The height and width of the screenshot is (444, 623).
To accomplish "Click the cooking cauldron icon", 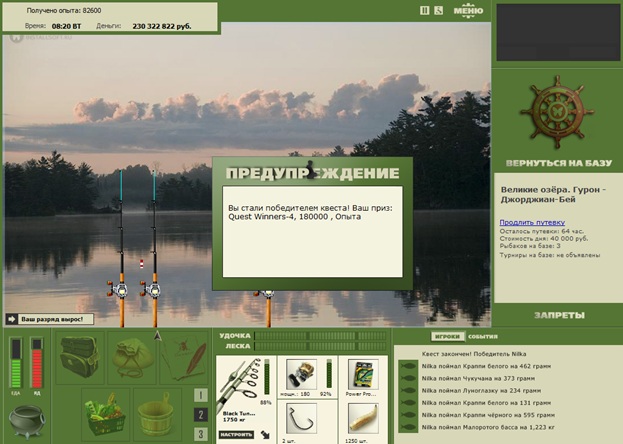I will coord(27,421).
